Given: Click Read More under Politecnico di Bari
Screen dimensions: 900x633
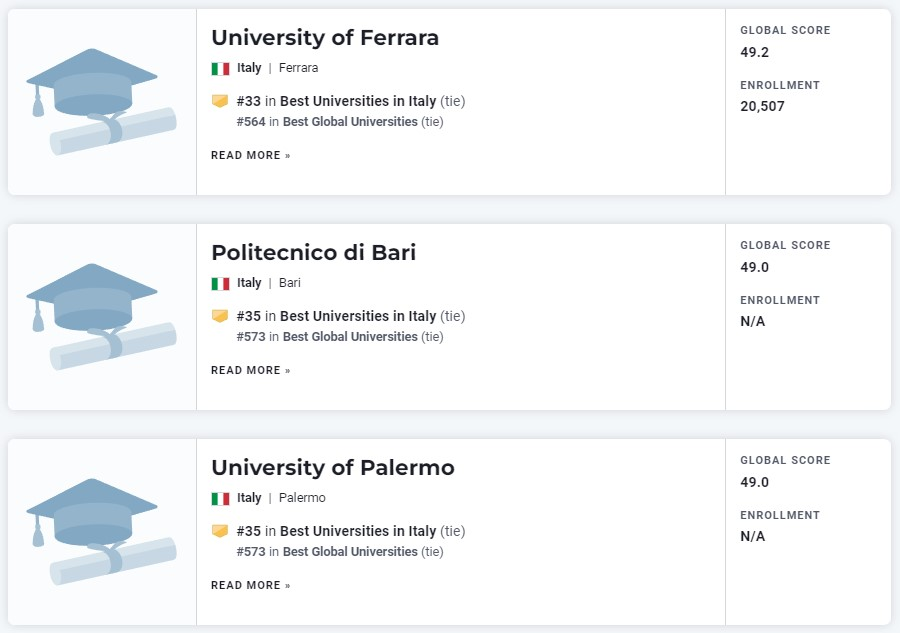Looking at the screenshot, I should 251,370.
